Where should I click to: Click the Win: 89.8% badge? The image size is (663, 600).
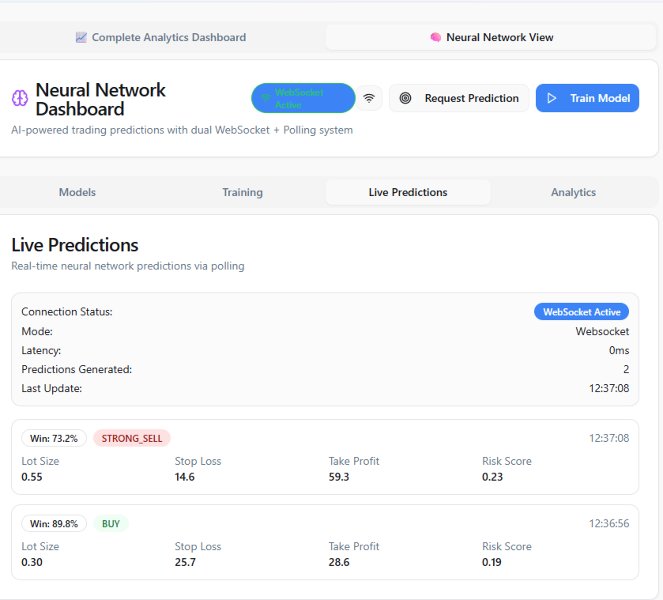[x=54, y=523]
